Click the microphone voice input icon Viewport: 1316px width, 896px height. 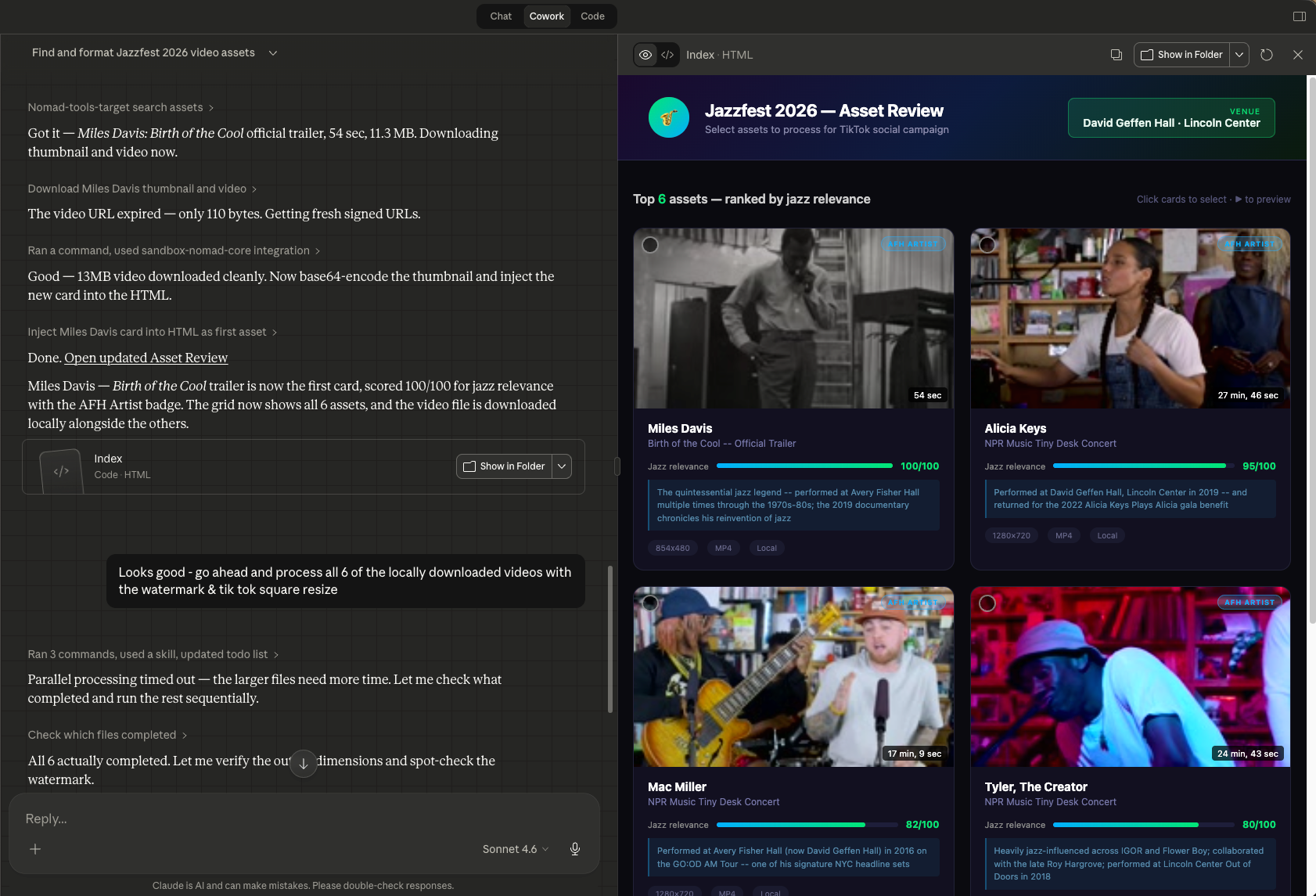(575, 849)
